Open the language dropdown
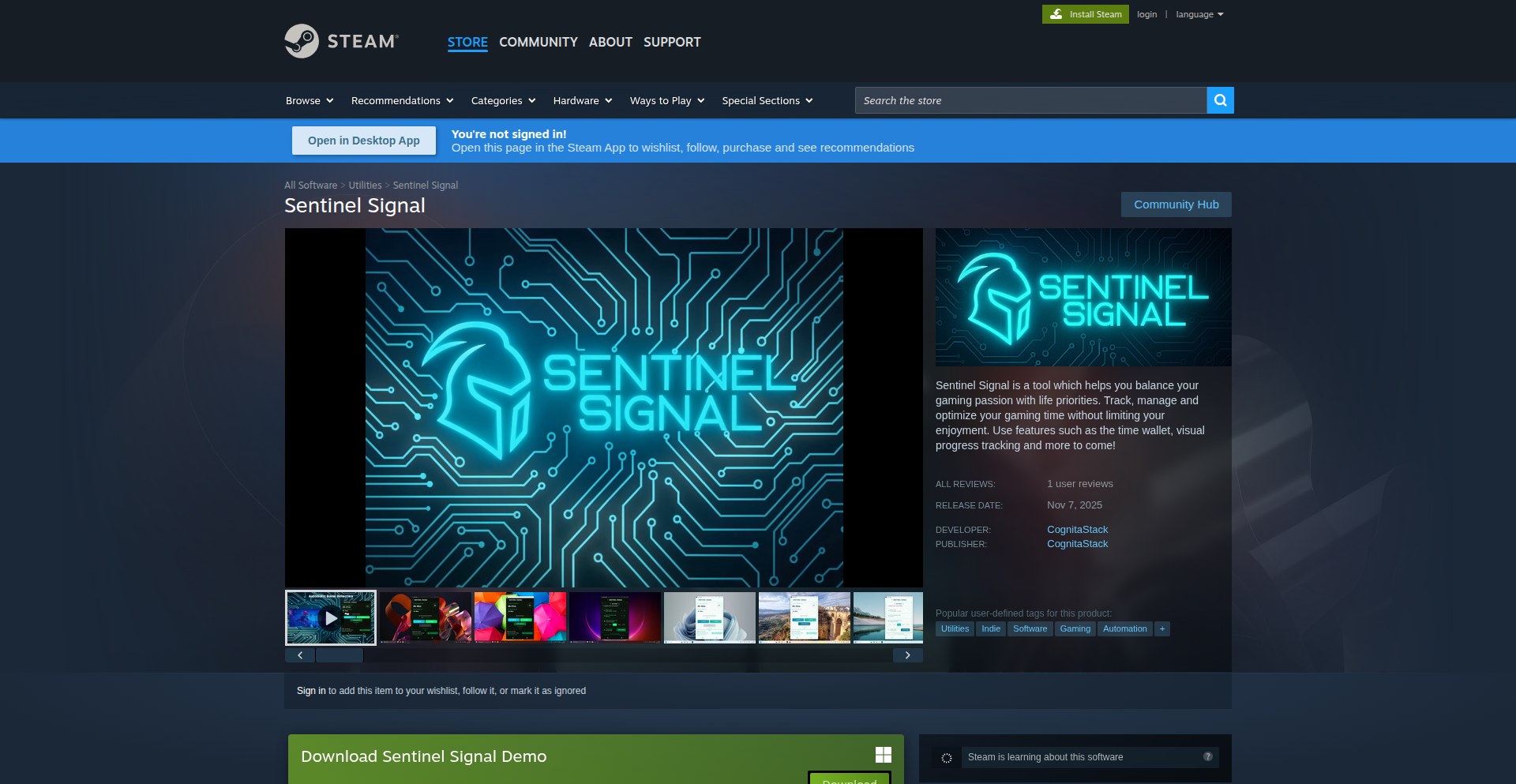 (x=1199, y=13)
